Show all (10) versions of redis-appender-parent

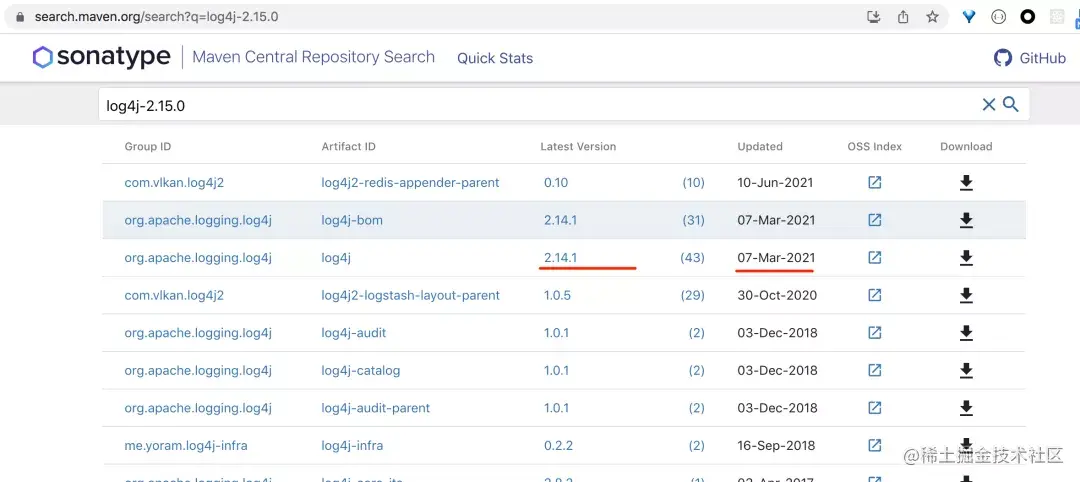[694, 182]
